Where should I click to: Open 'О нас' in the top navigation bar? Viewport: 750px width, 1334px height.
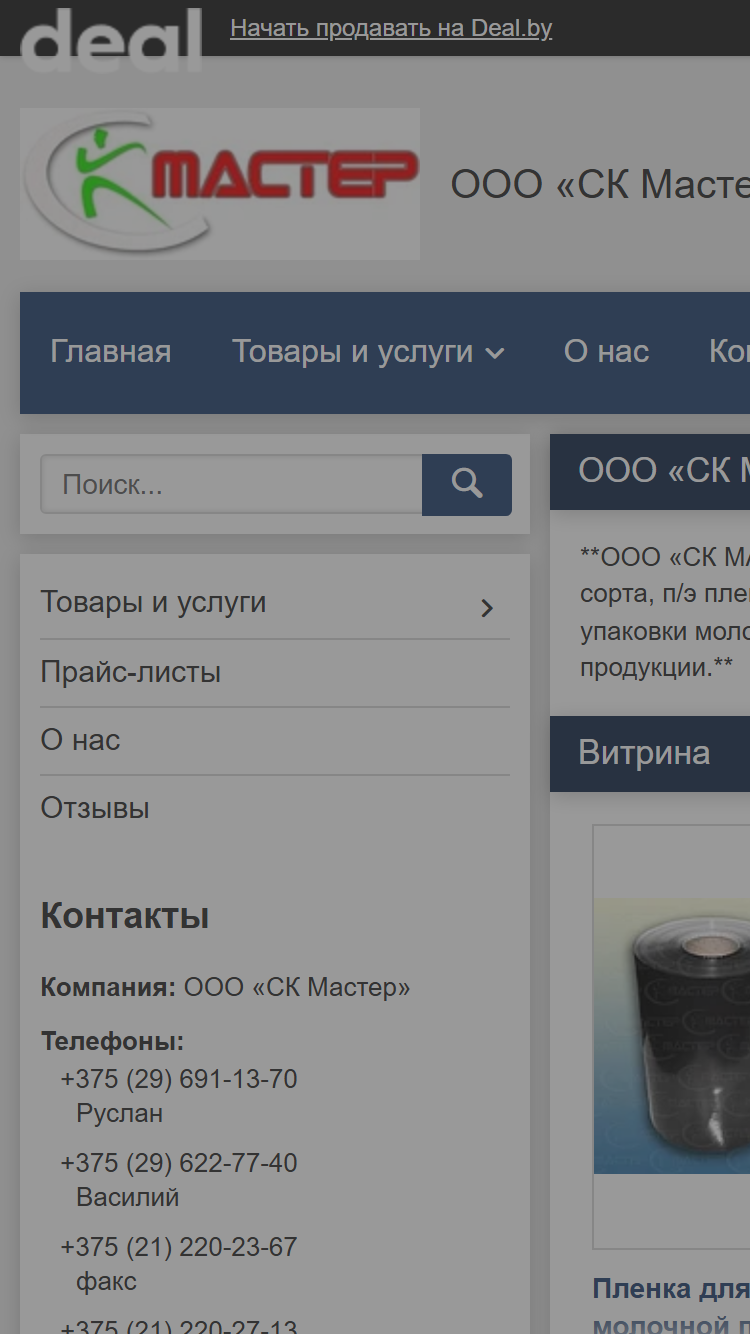pos(606,352)
